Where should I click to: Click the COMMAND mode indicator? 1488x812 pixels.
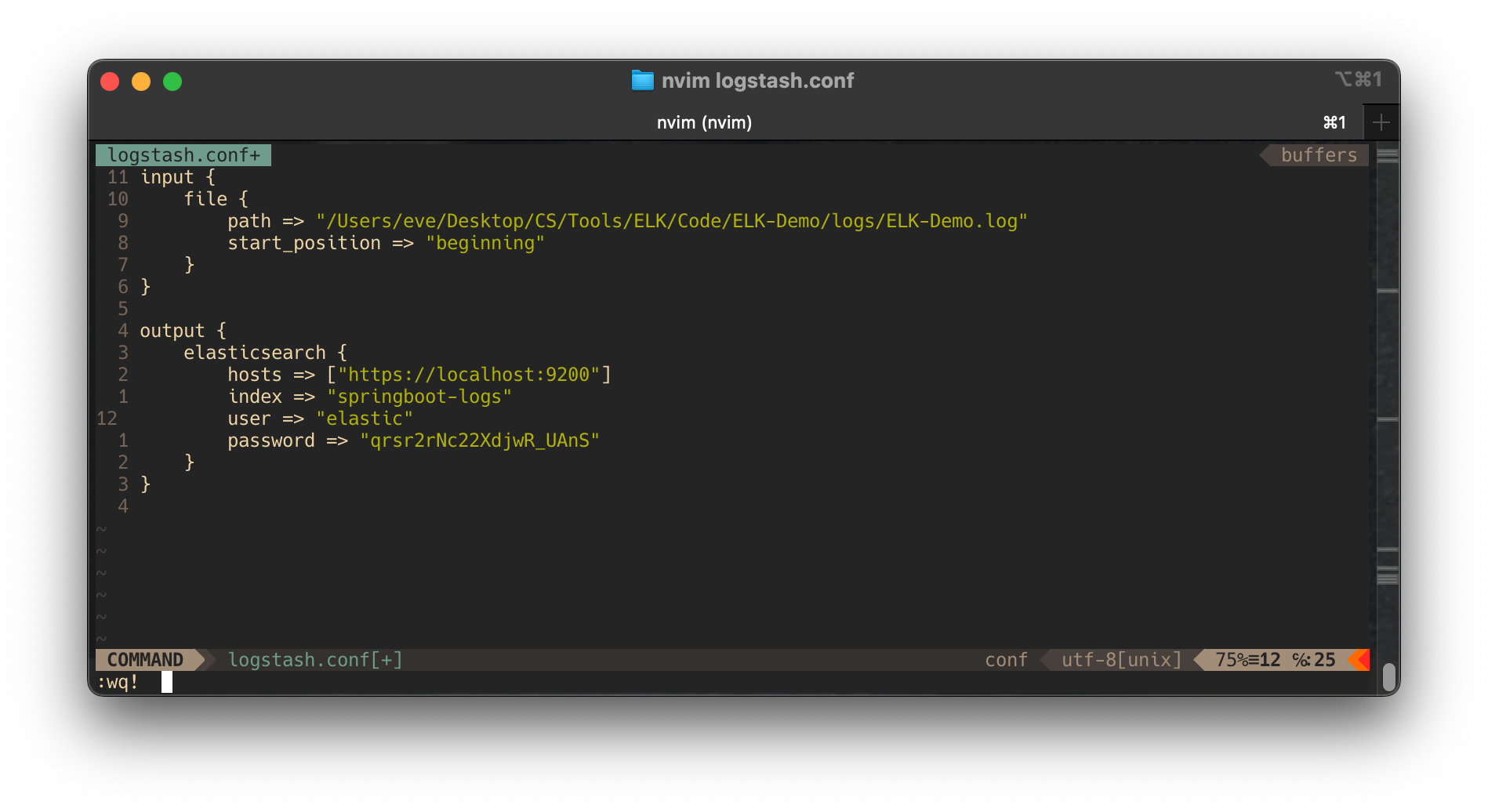click(145, 659)
